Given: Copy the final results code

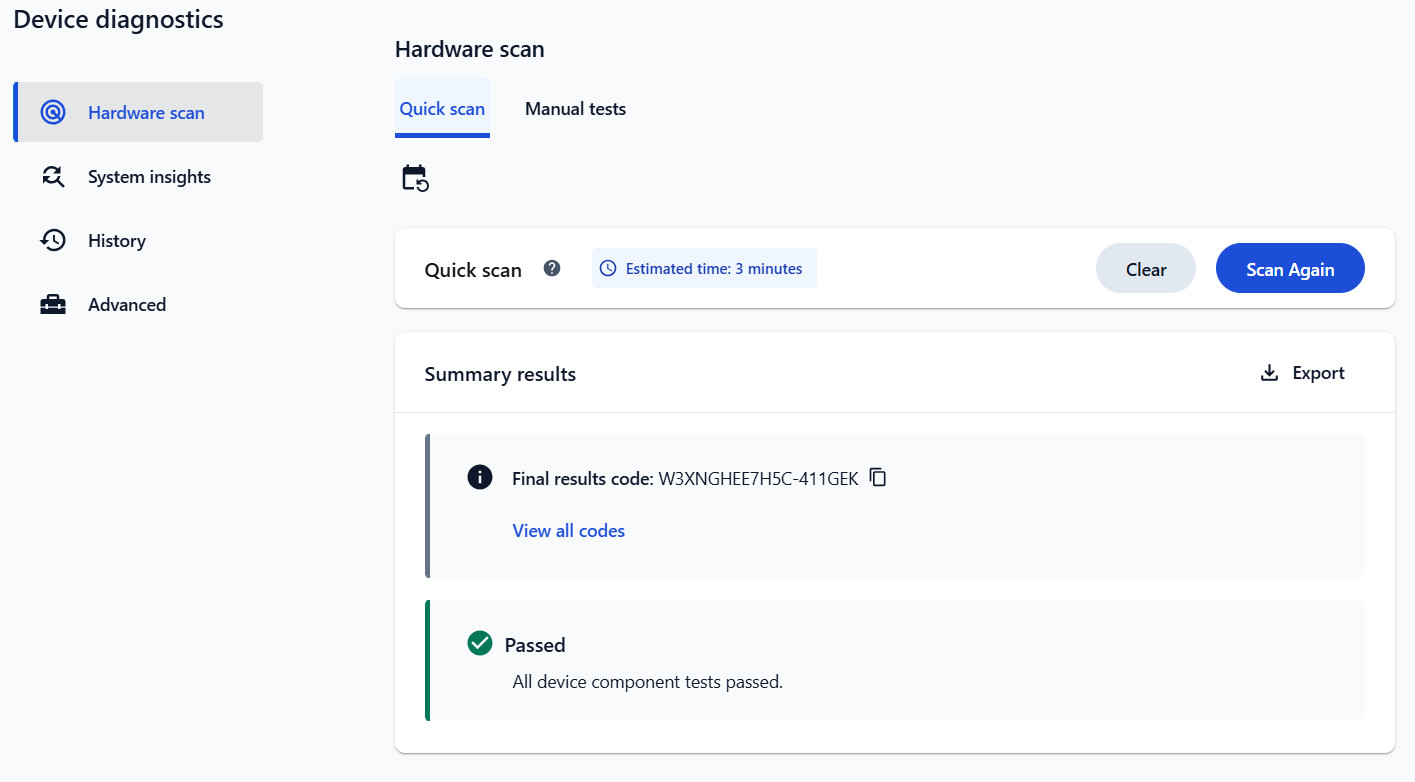Looking at the screenshot, I should pos(878,477).
